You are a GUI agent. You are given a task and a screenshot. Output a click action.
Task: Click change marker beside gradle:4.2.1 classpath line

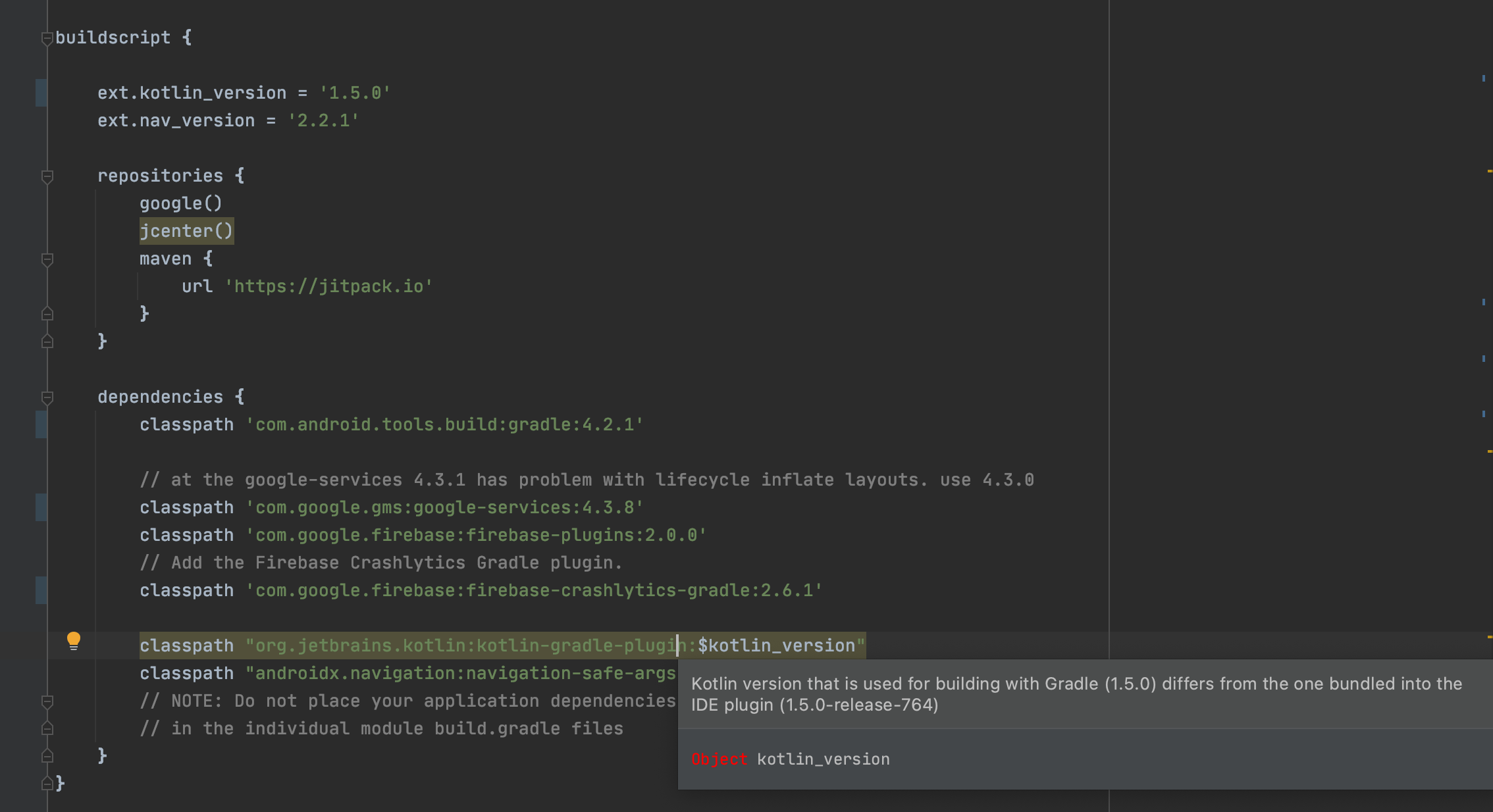point(41,424)
